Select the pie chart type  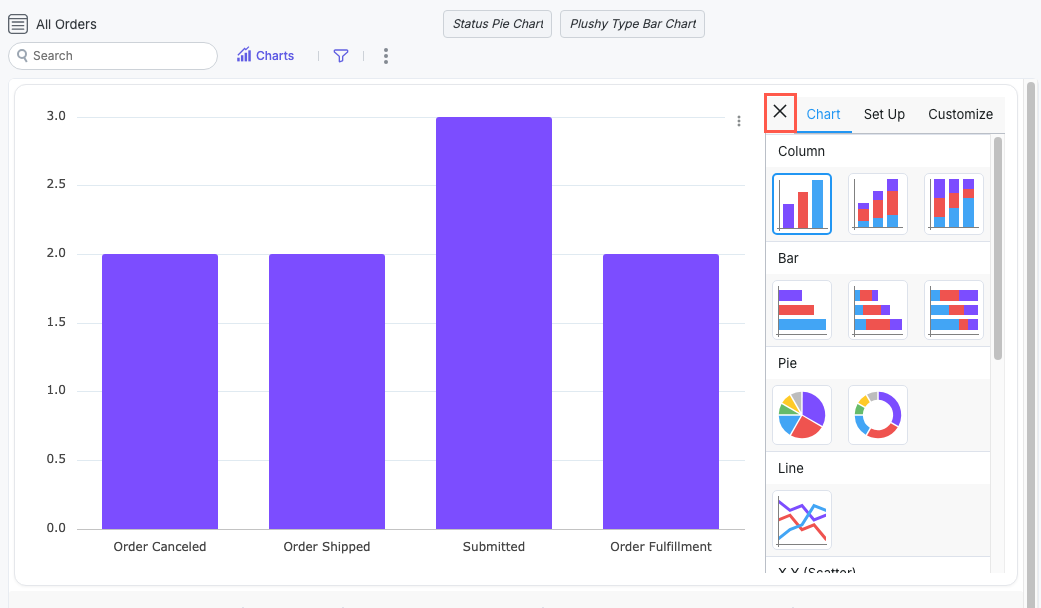point(802,415)
